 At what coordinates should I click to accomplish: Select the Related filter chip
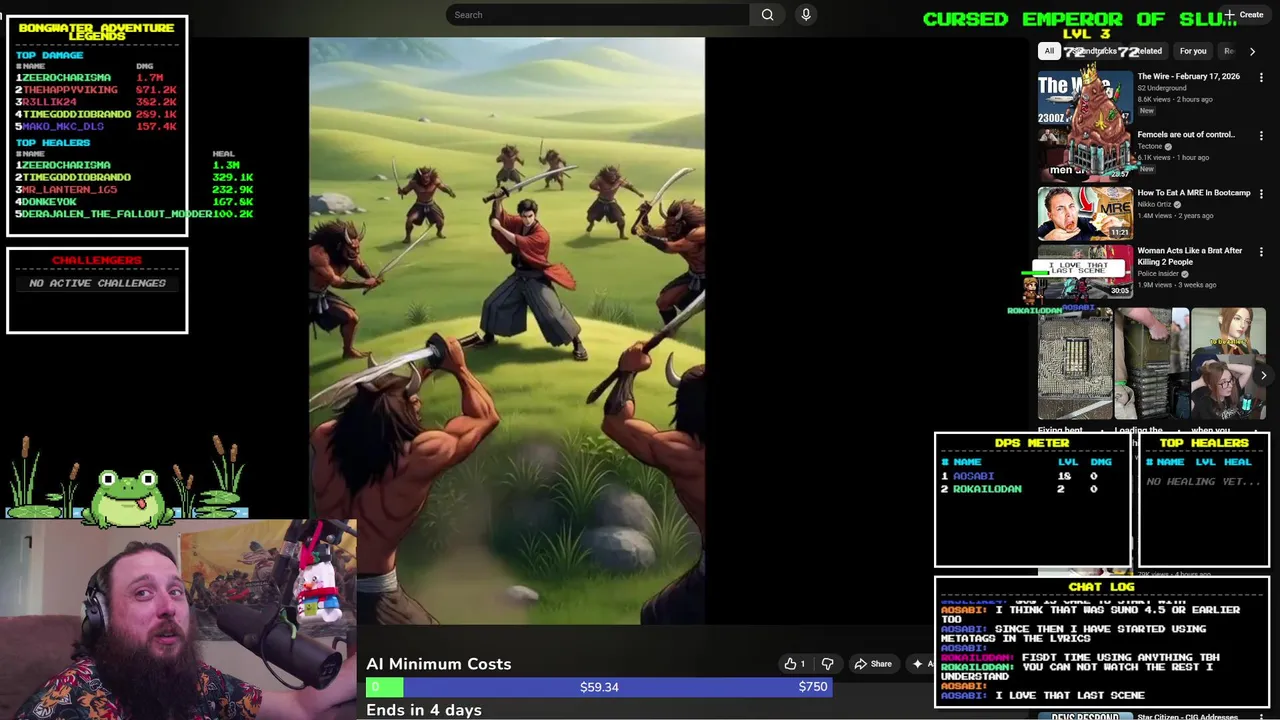tap(1147, 51)
